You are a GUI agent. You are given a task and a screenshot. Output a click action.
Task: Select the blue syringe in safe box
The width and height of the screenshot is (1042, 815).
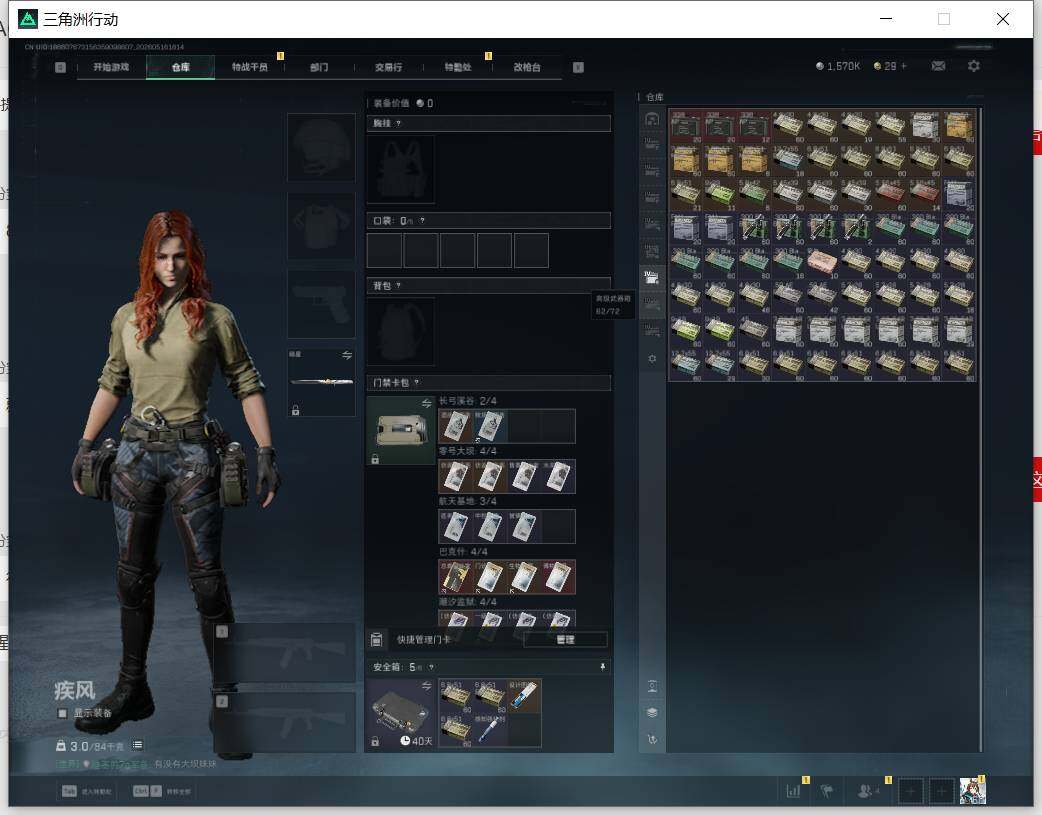(490, 730)
